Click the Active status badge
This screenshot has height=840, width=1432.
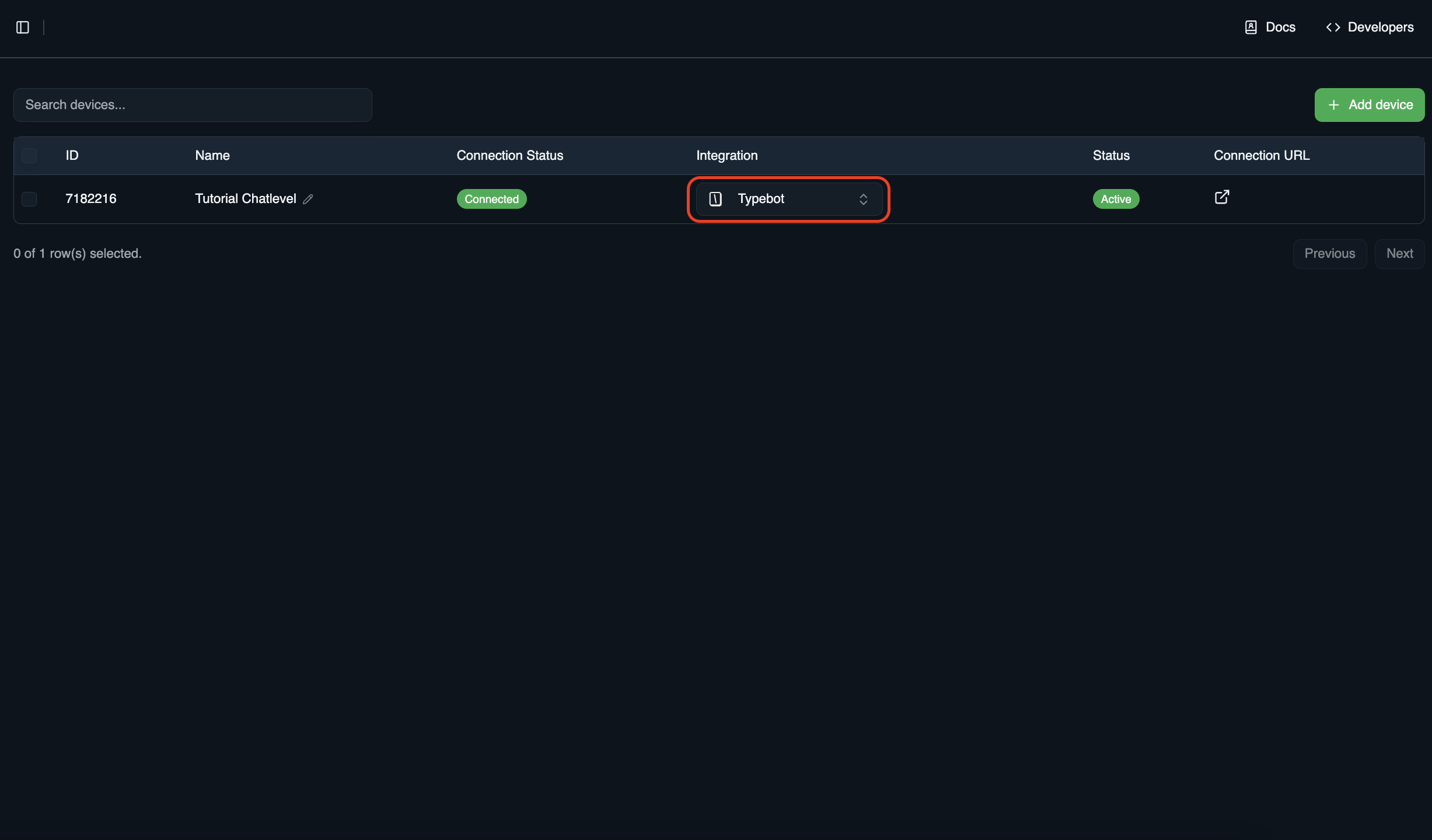pos(1116,199)
